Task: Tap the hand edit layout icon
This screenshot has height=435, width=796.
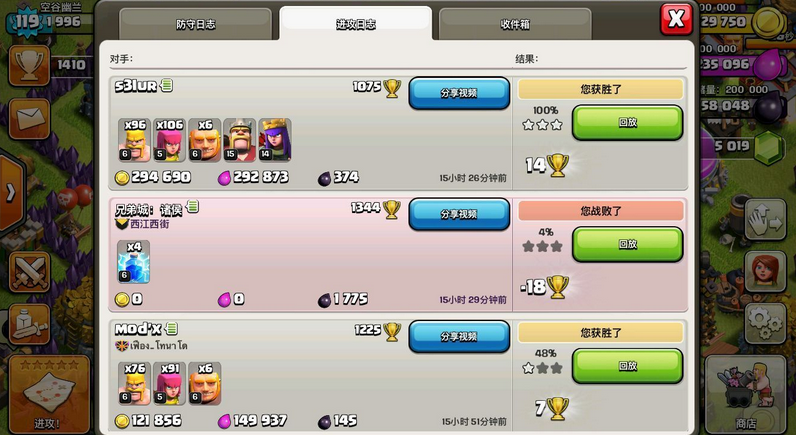Action: (766, 220)
